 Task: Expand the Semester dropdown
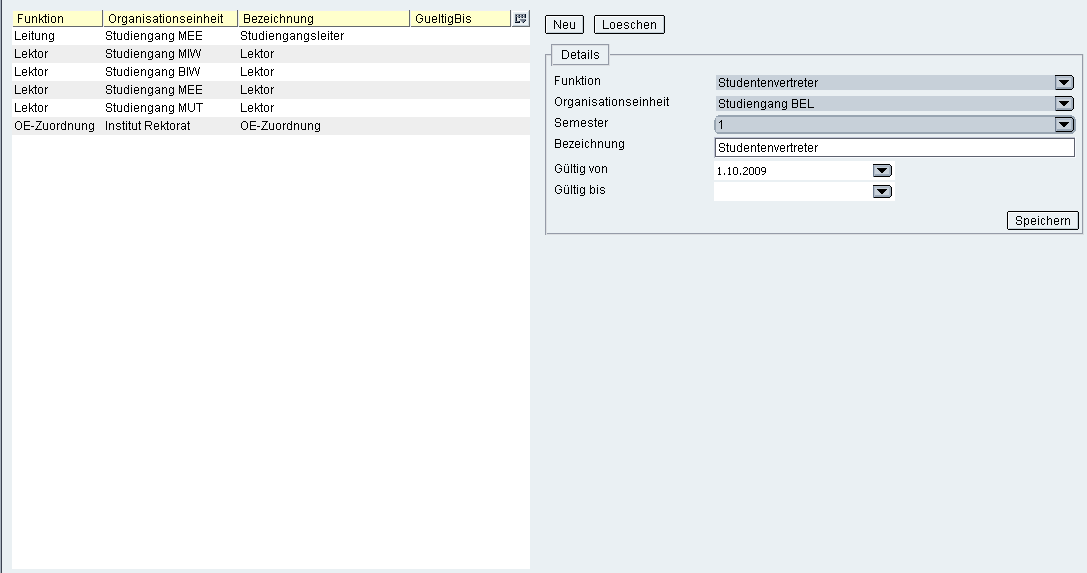(1063, 125)
